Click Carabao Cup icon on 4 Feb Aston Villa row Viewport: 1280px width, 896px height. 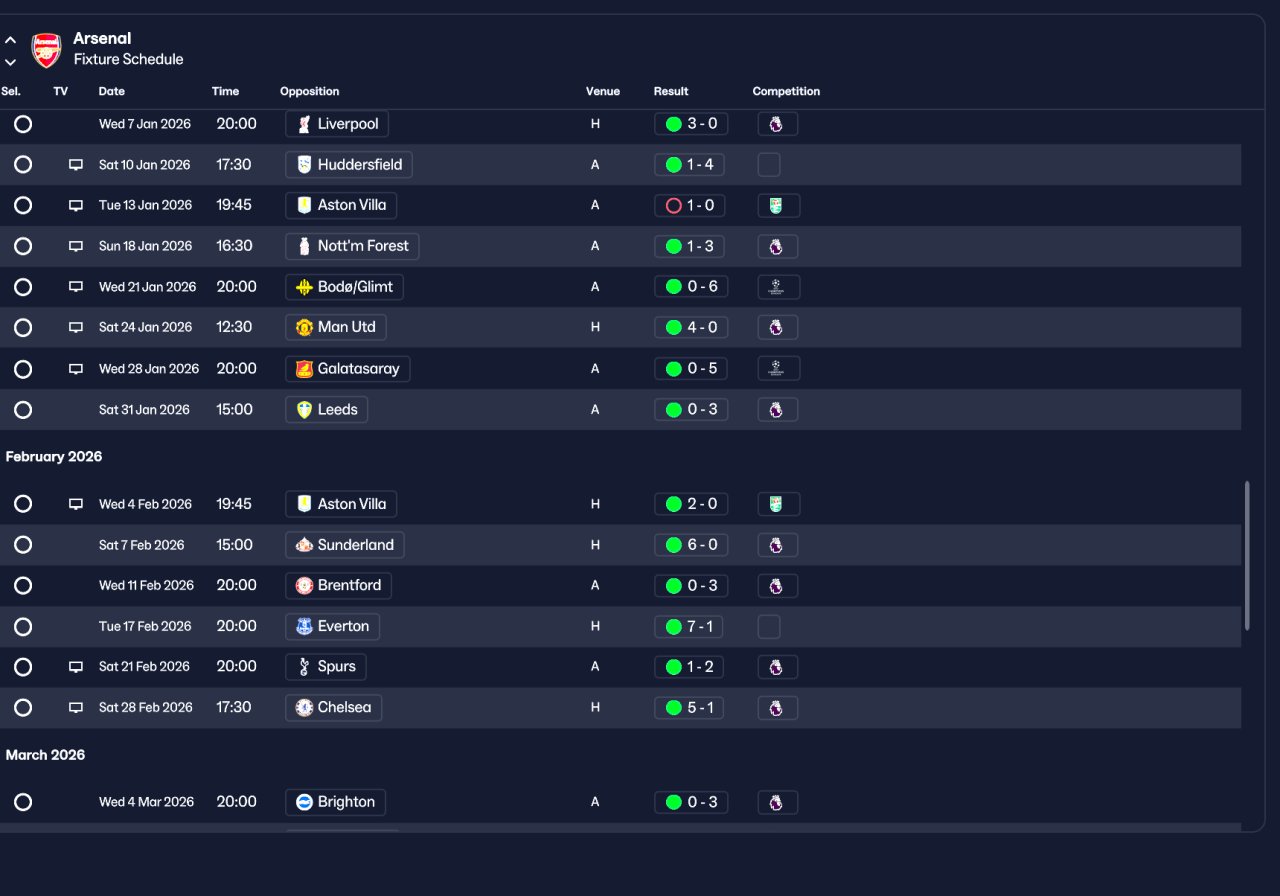(778, 504)
